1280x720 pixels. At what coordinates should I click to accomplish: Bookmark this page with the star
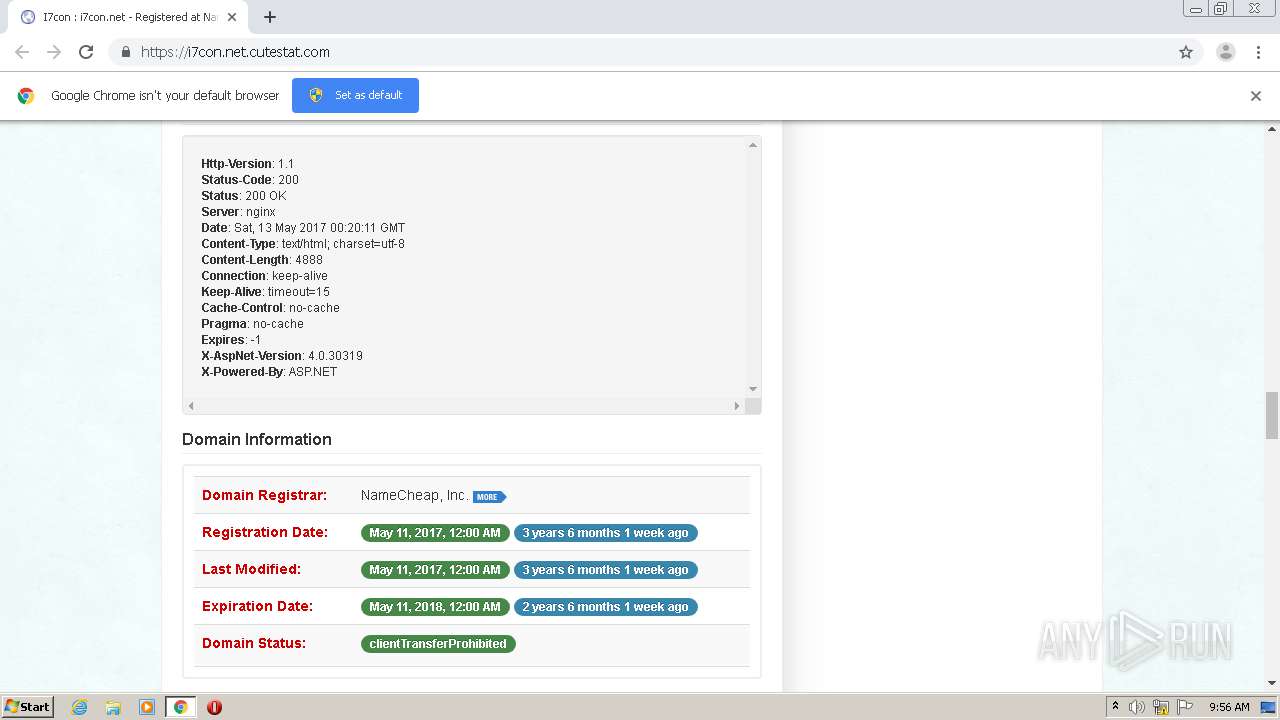pyautogui.click(x=1186, y=52)
